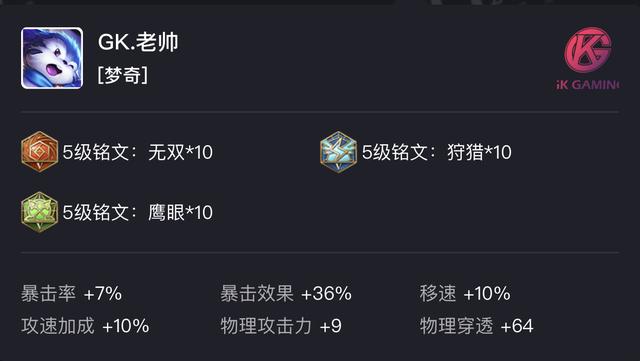
Task: Tap the 5级铭文：无双*10 label
Action: (x=138, y=152)
